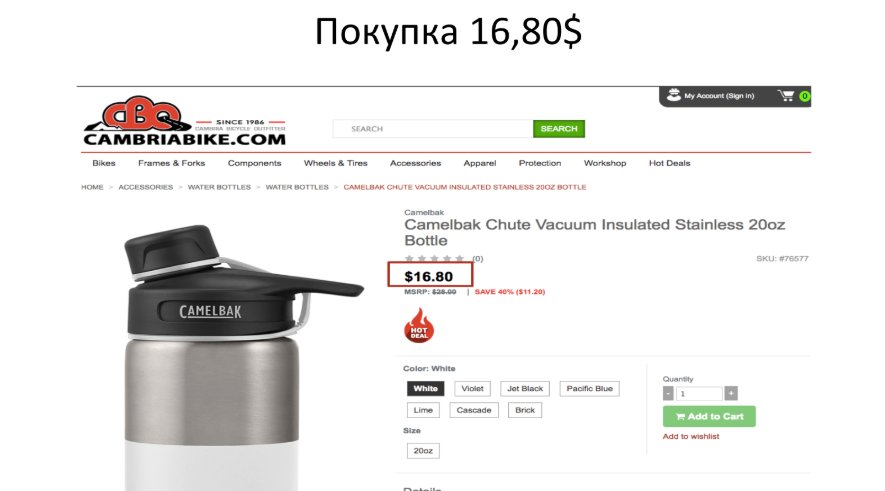Increase quantity with plus button
885x491 pixels.
[x=731, y=393]
